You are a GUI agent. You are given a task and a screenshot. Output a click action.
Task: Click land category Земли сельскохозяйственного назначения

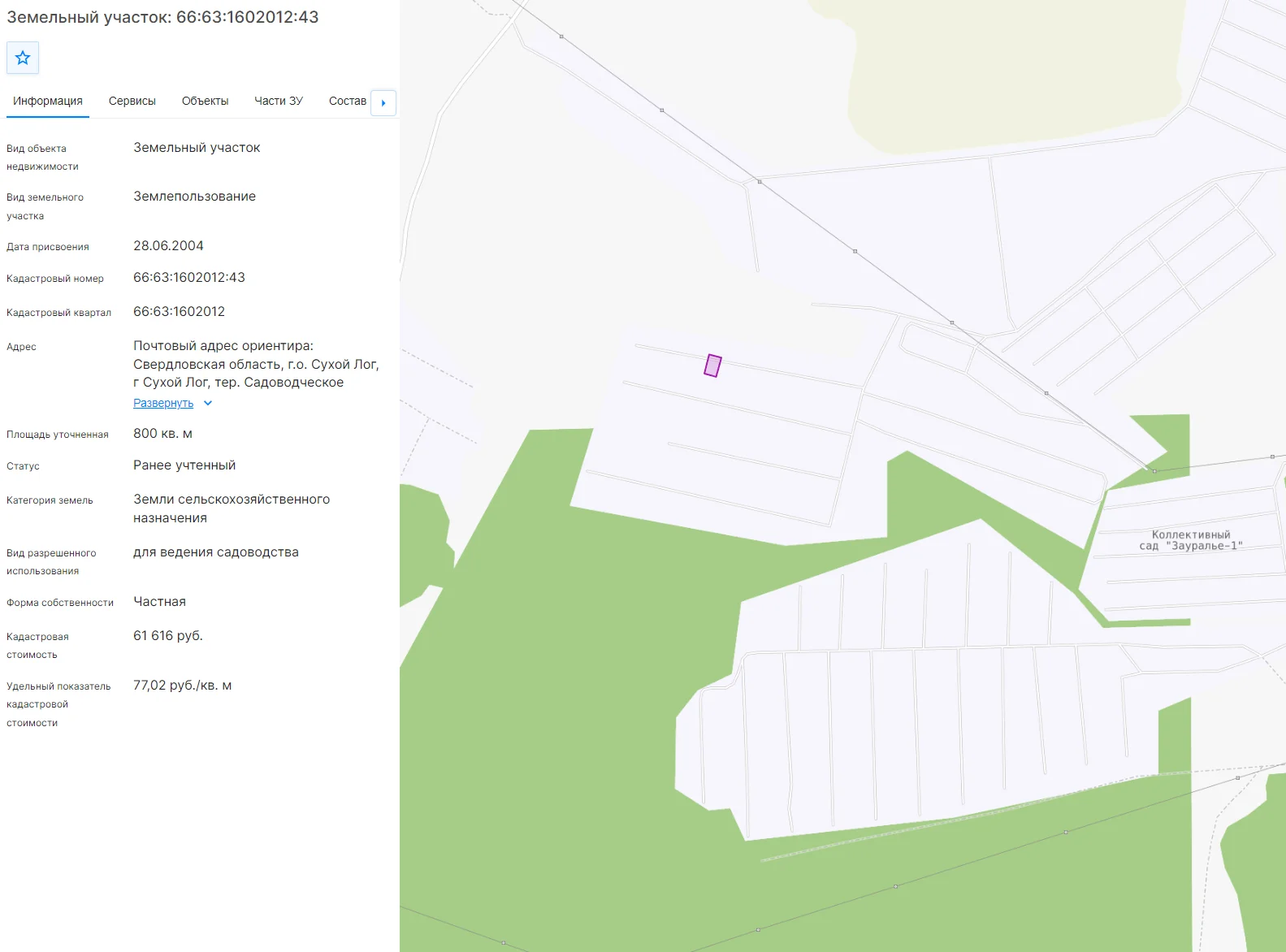tap(232, 508)
